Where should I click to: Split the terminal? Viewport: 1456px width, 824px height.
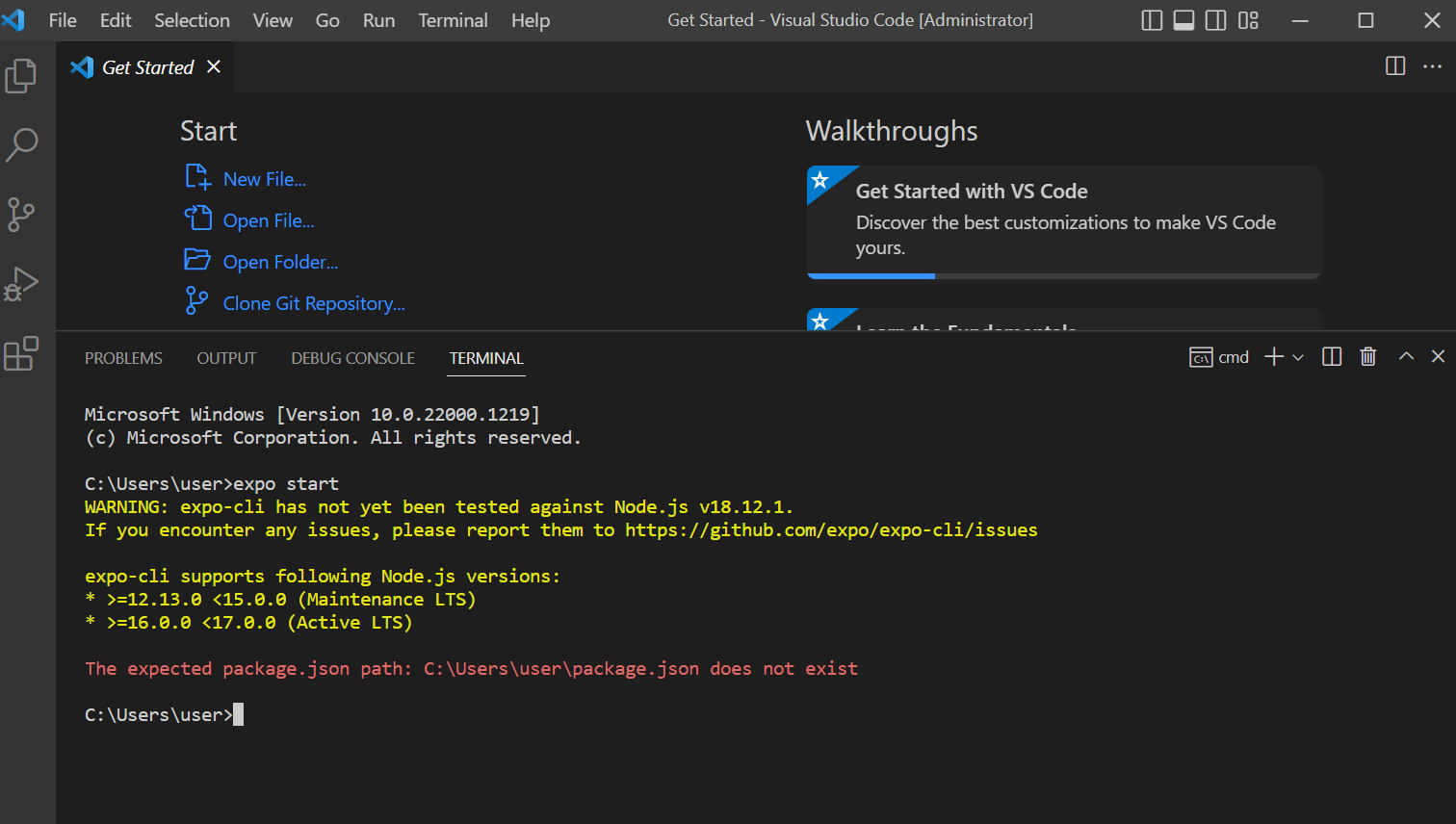pos(1332,357)
